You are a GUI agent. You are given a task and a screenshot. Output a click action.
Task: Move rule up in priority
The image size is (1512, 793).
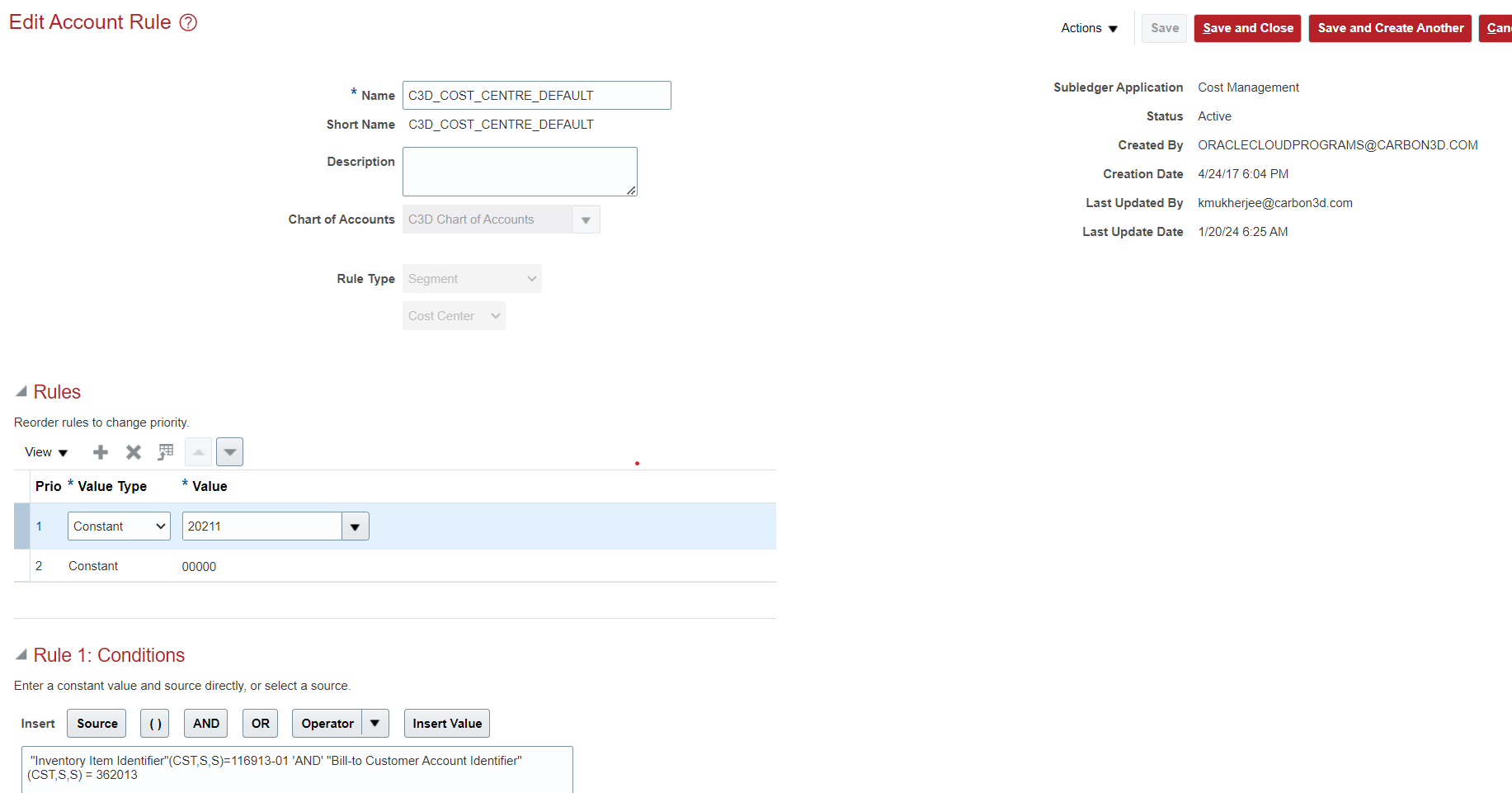pyautogui.click(x=199, y=452)
